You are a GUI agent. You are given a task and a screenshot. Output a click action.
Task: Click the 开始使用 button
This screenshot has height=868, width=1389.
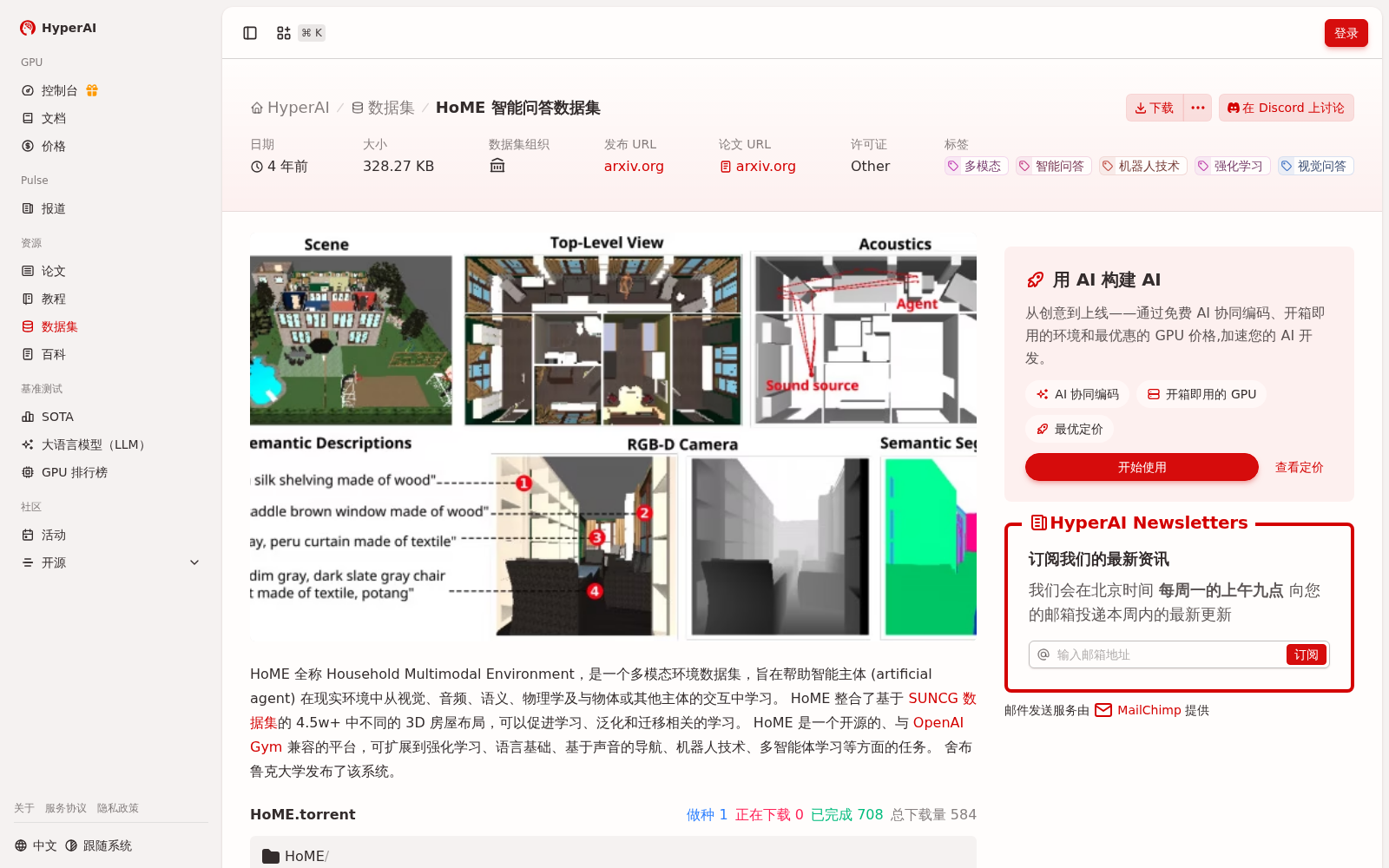(x=1142, y=467)
